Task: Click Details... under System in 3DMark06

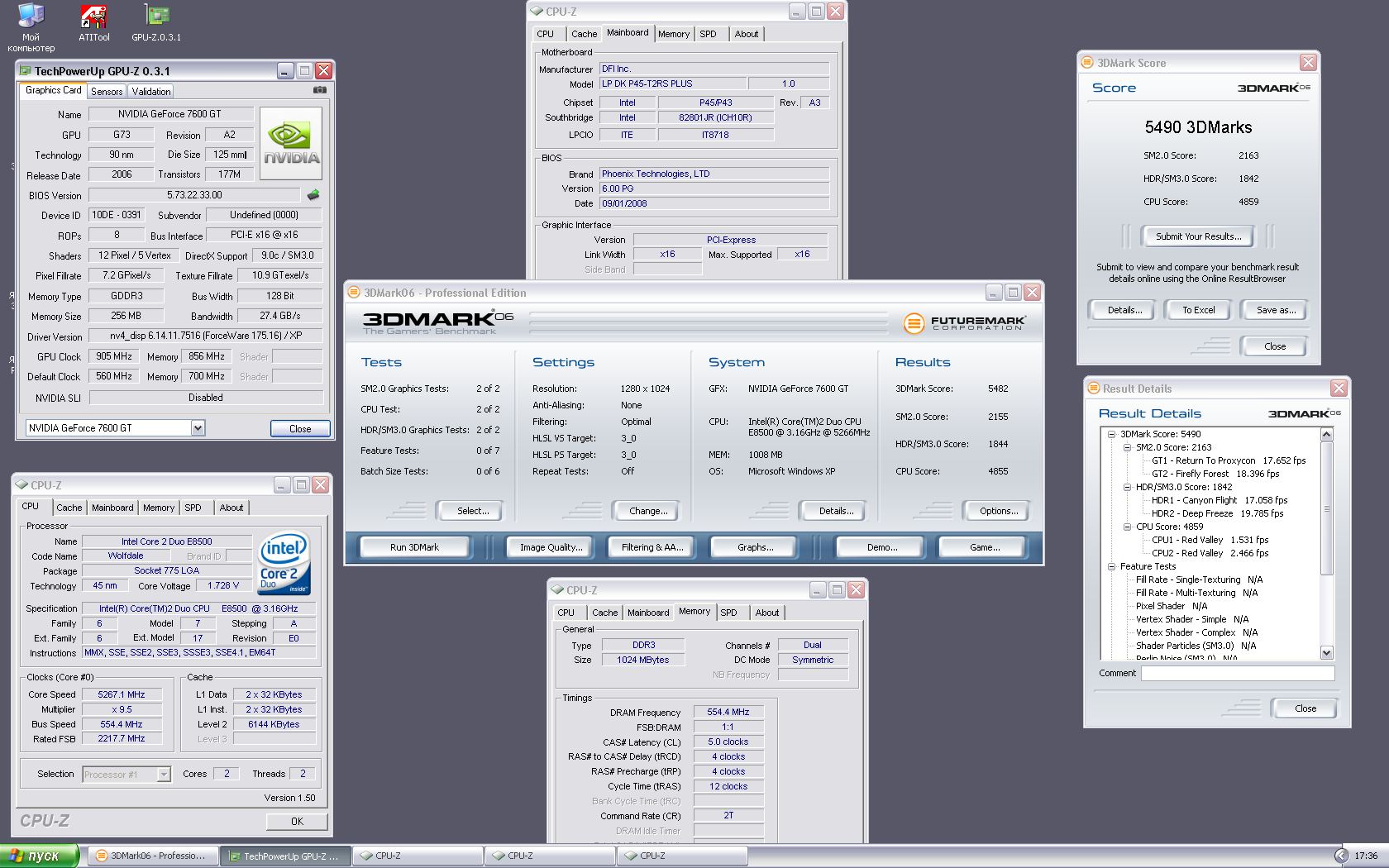Action: 836,511
